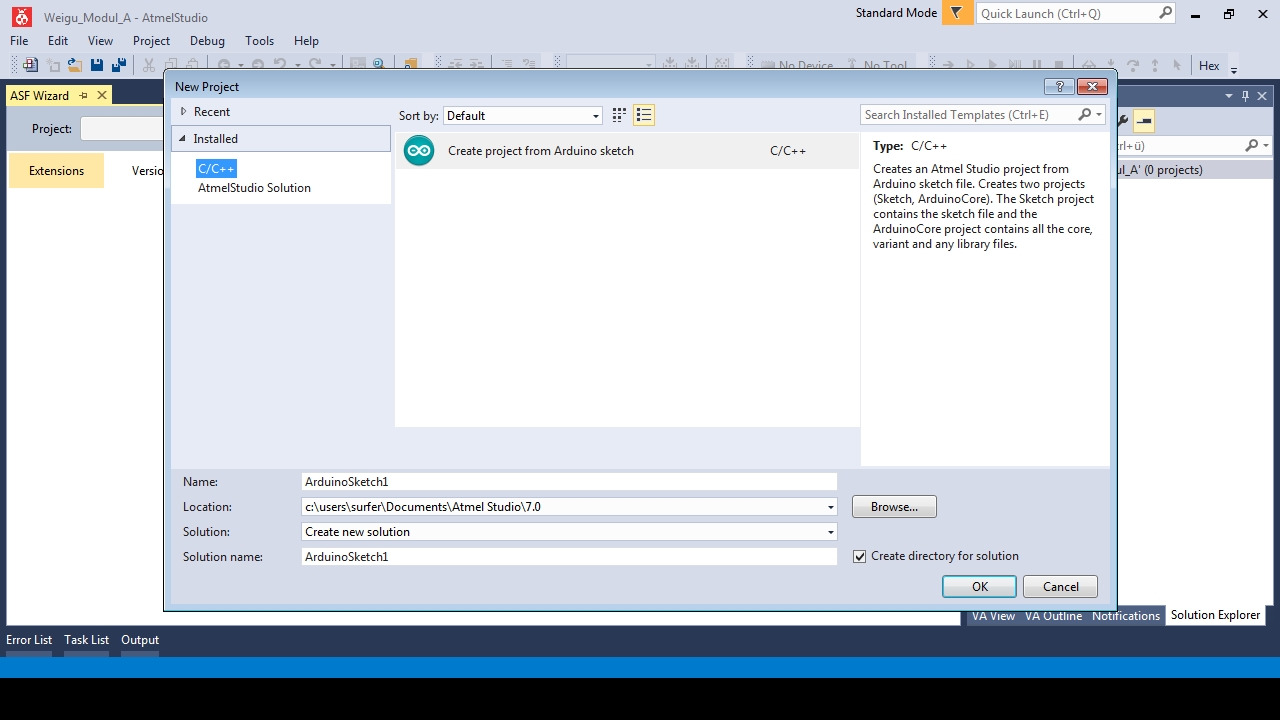
Task: Click the New Example Project toolbar icon
Action: click(x=52, y=65)
